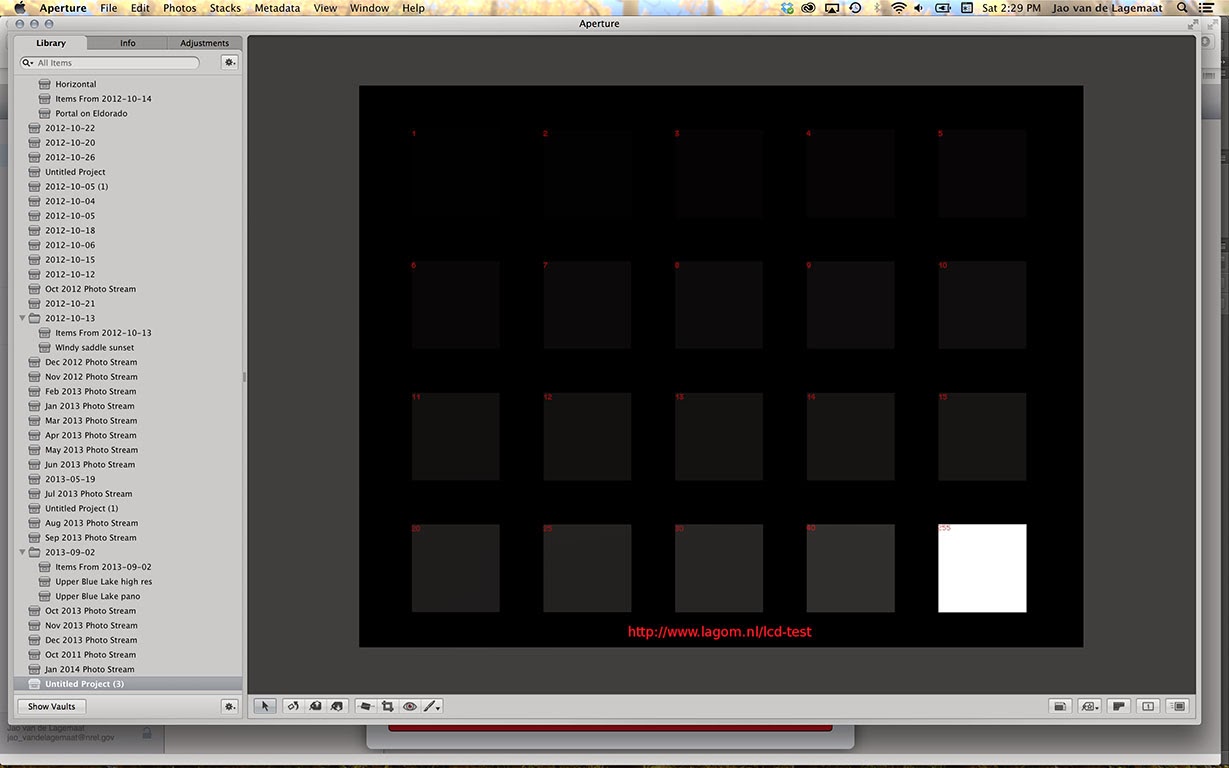Select Untitled Project (3) highlighted row
Screen dimensions: 1229x768
click(128, 684)
